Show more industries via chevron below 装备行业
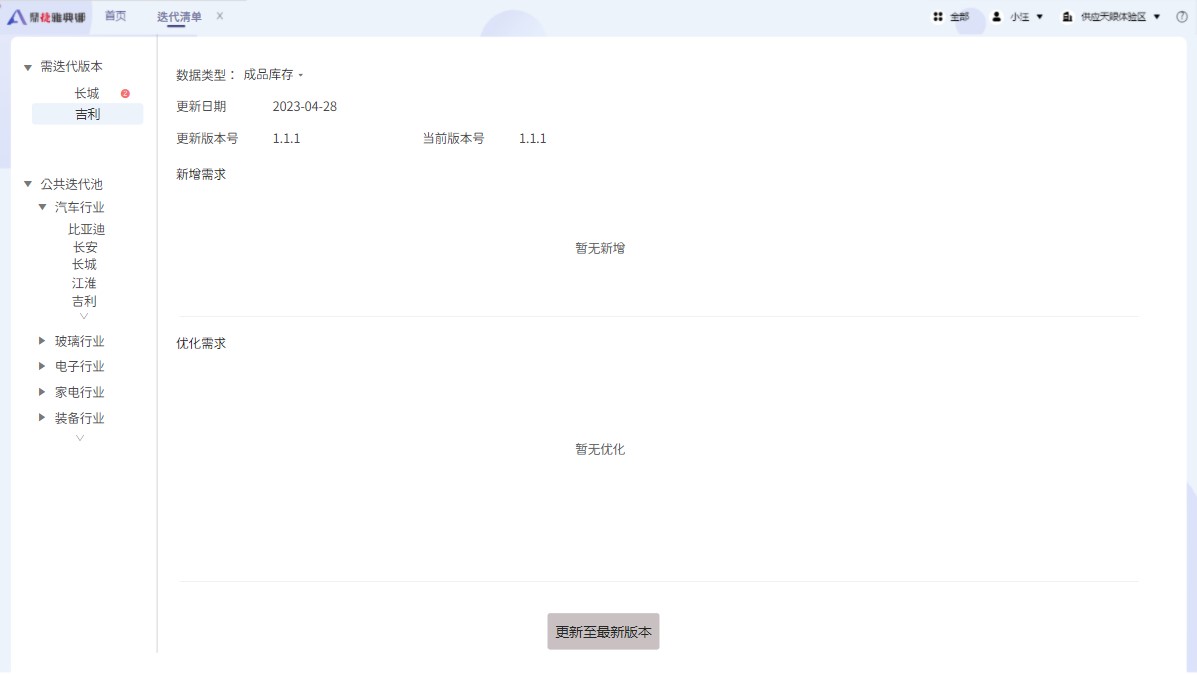 pos(81,437)
